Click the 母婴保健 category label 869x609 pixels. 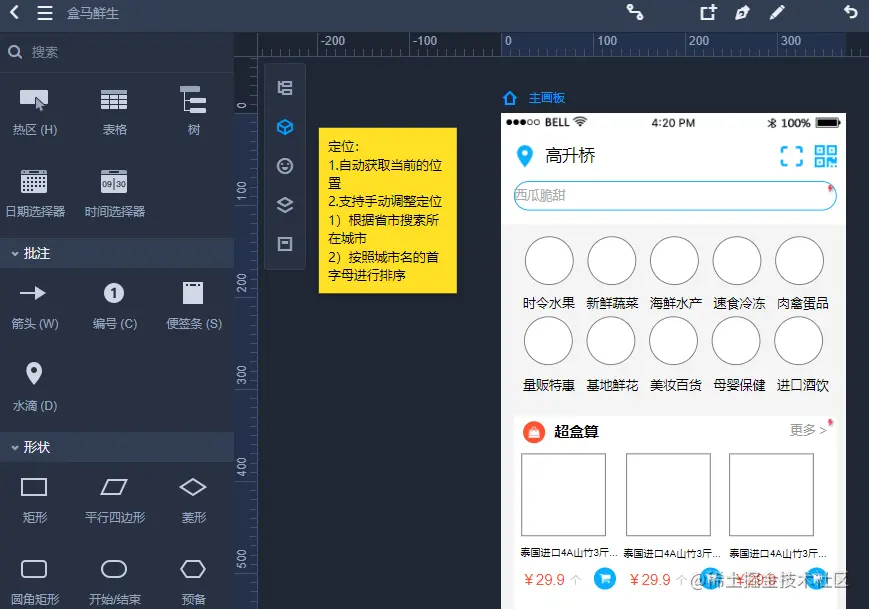click(739, 385)
